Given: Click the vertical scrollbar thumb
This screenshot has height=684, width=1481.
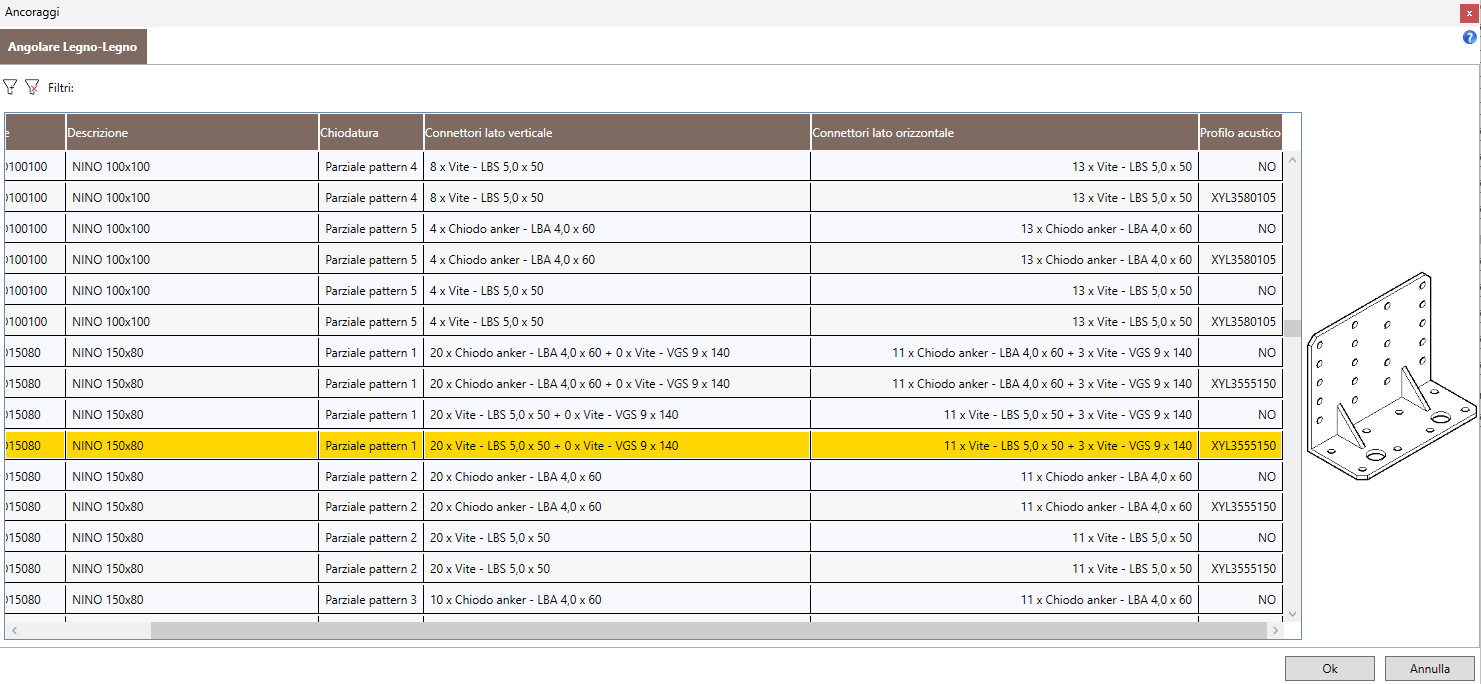Looking at the screenshot, I should [x=1292, y=329].
